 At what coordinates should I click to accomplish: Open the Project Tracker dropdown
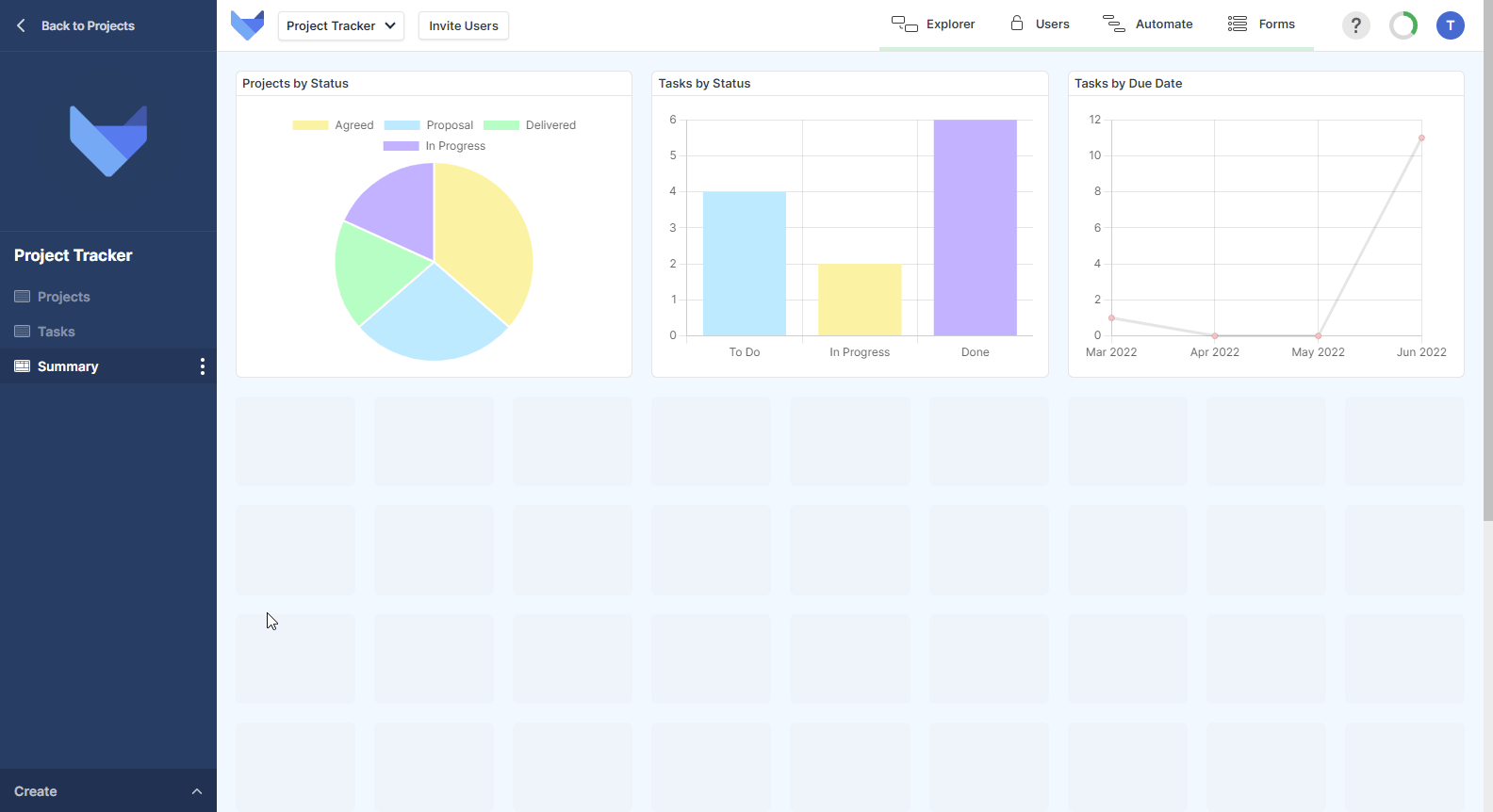341,26
